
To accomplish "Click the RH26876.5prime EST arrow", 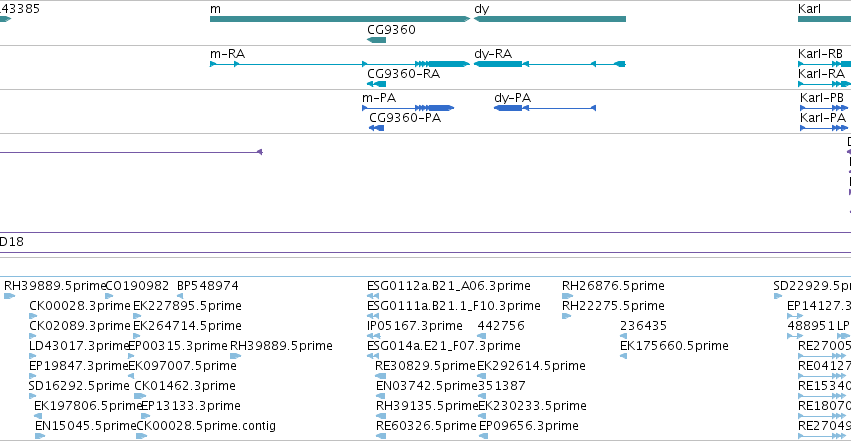I will (567, 296).
